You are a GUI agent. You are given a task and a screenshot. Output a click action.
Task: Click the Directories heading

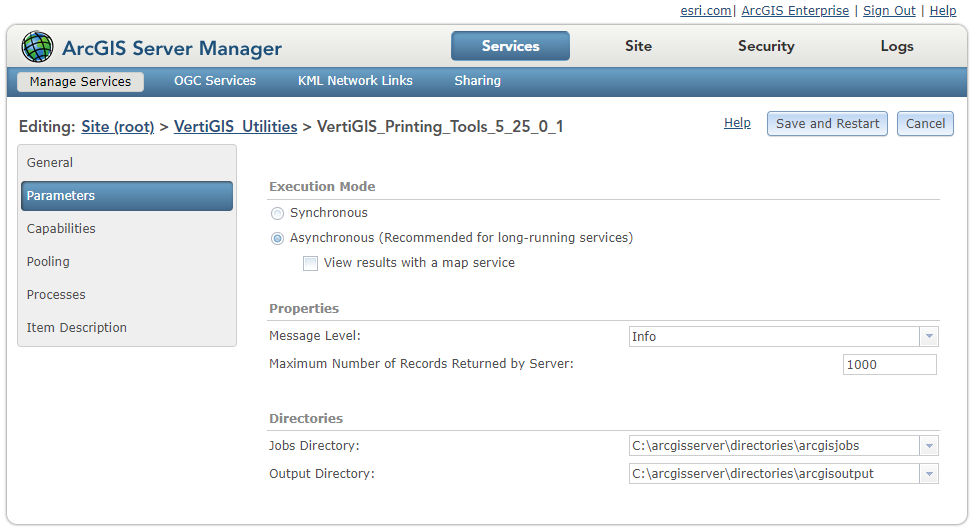click(306, 418)
